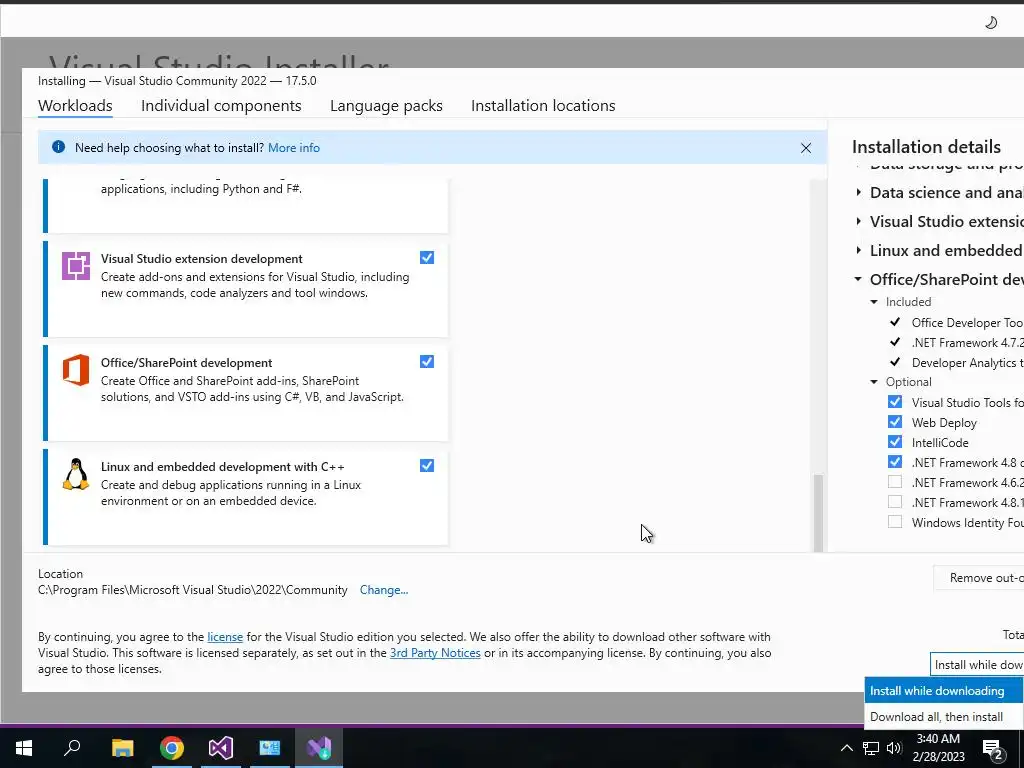This screenshot has width=1024, height=768.
Task: Close the help choosing banner
Action: 806,148
